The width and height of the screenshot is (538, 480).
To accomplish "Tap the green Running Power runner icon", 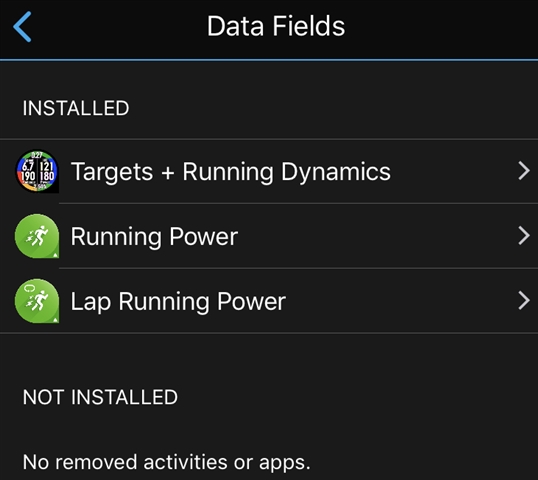I will (x=37, y=236).
